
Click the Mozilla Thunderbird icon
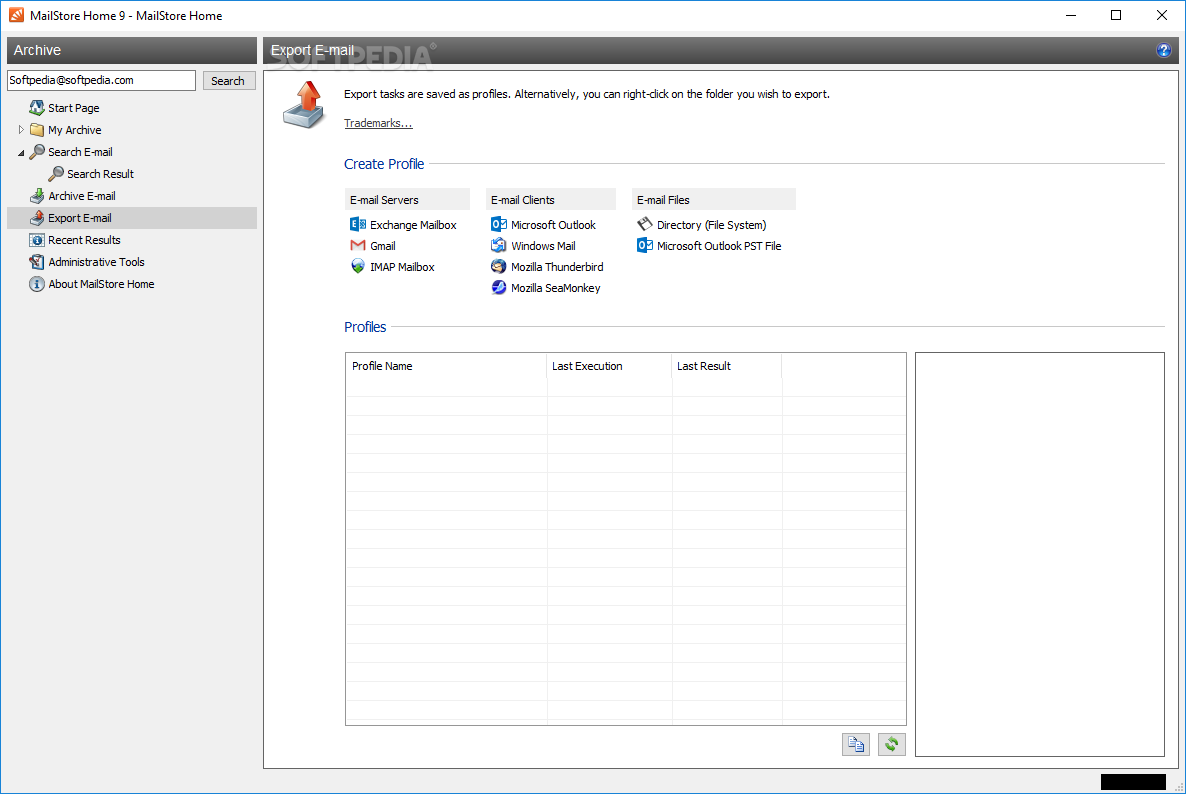coord(498,266)
